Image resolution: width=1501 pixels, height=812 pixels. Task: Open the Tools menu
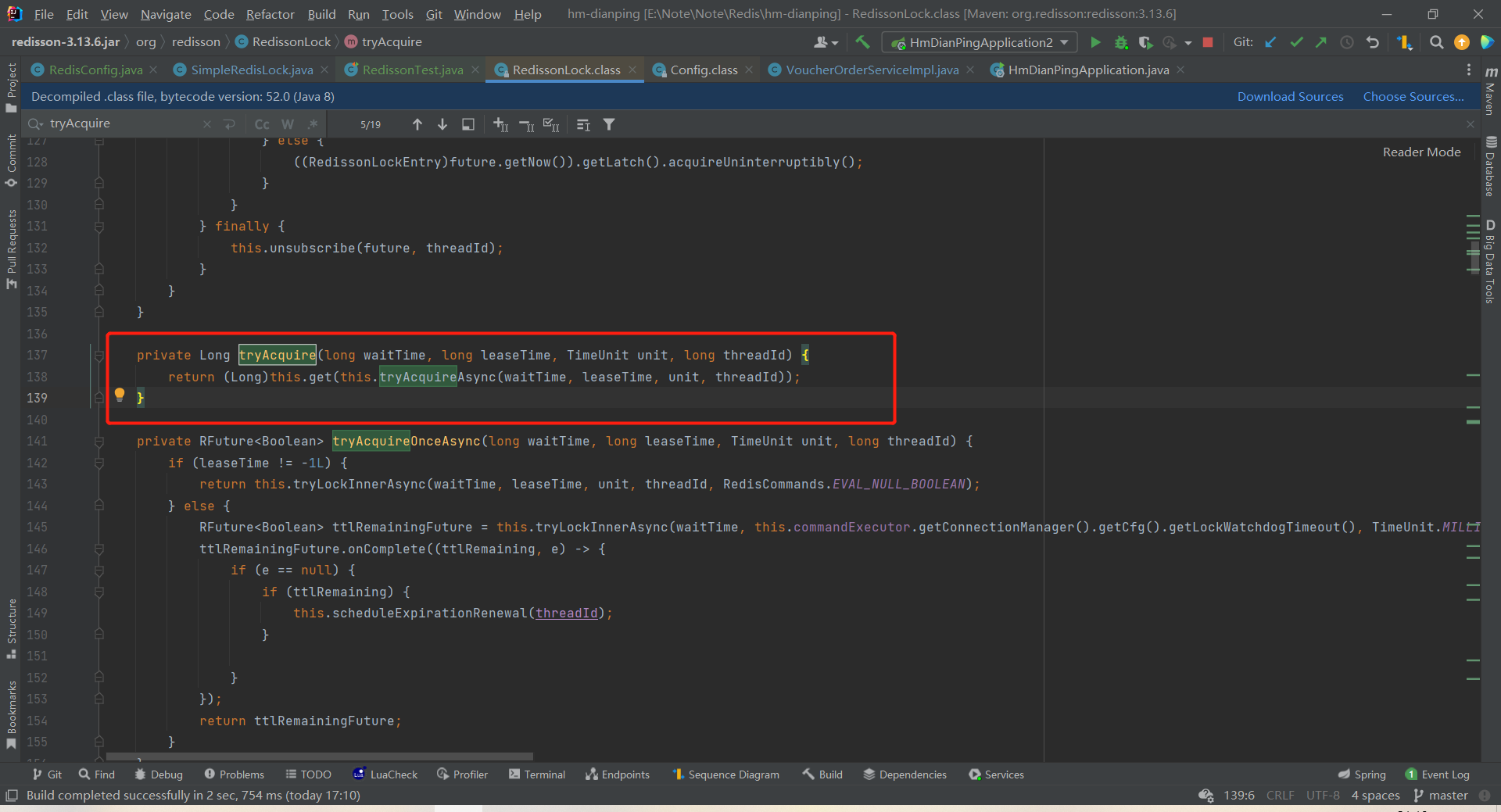(397, 14)
